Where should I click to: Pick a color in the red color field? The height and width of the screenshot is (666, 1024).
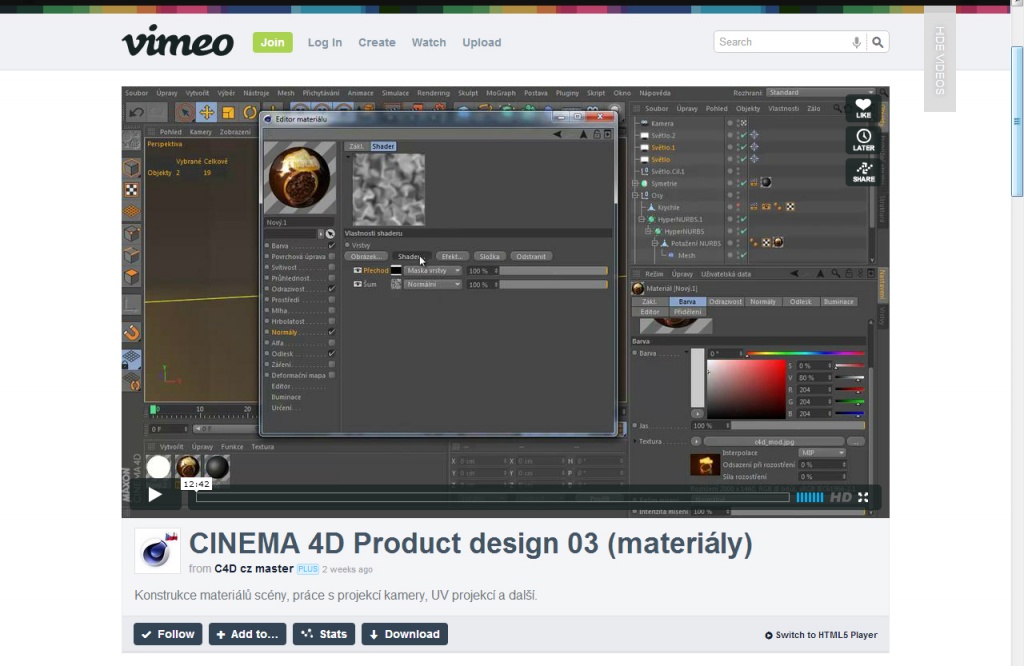(746, 388)
